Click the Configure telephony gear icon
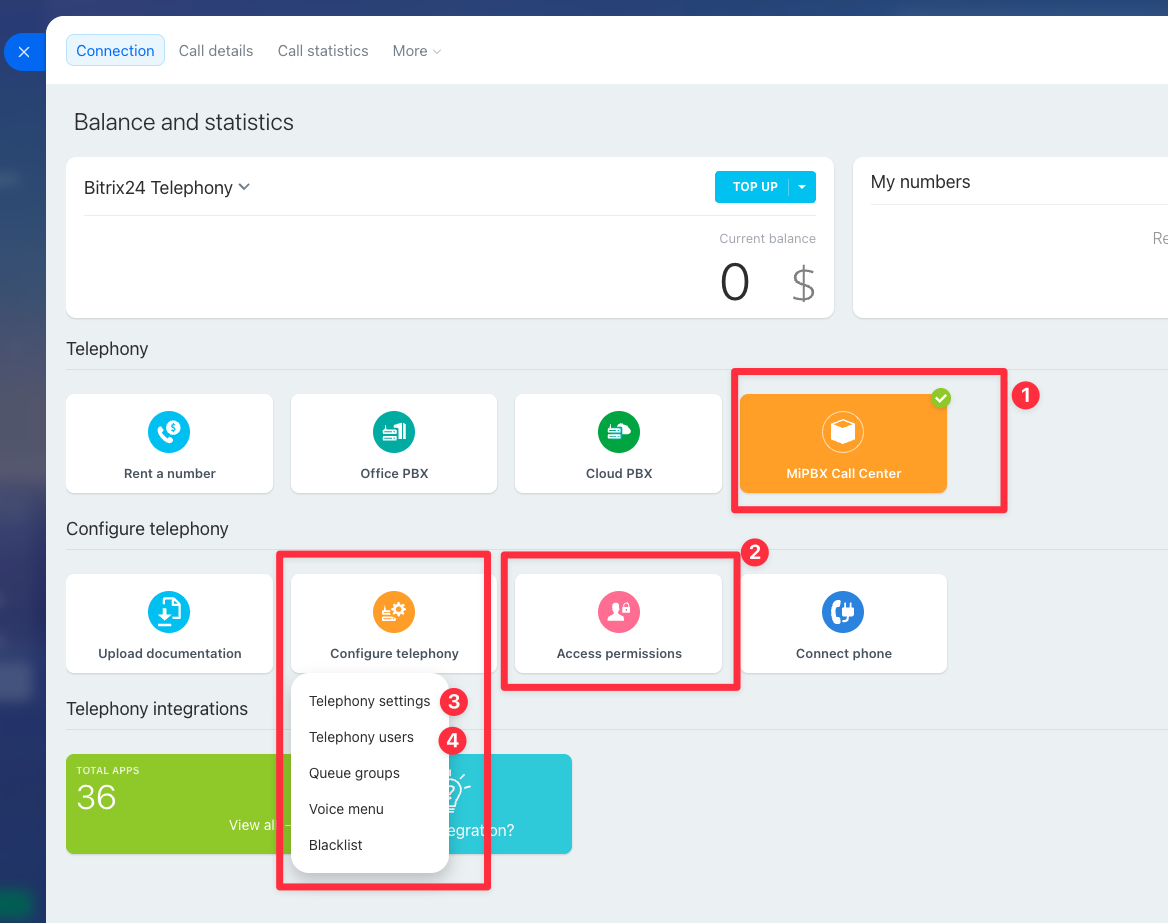 pyautogui.click(x=394, y=612)
